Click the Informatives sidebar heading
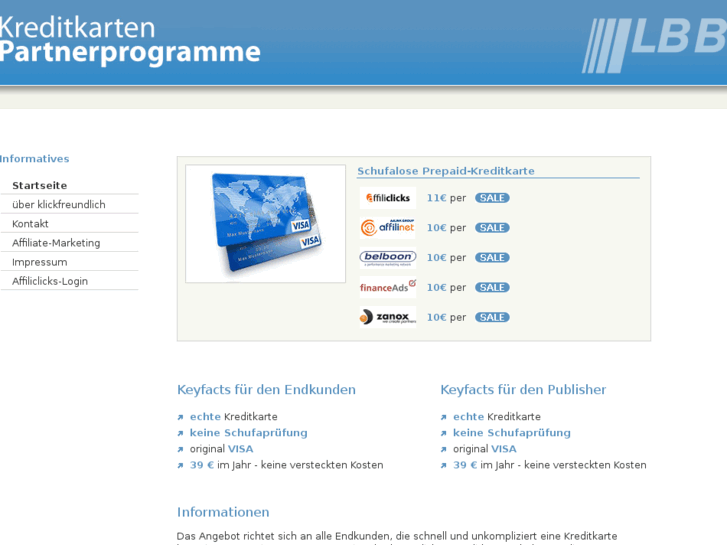The image size is (727, 545). tap(34, 159)
